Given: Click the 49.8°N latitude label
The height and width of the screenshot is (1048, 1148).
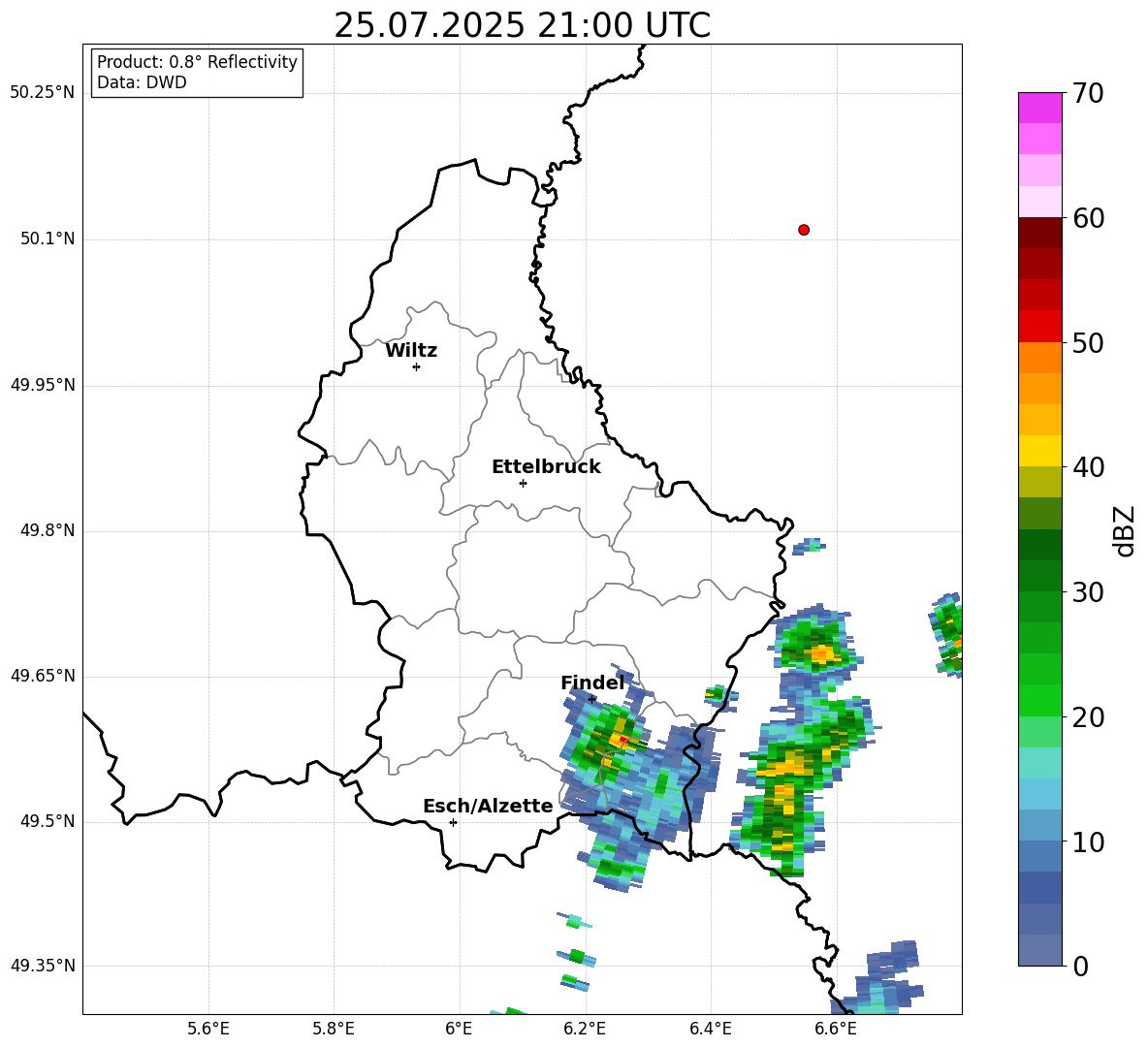Looking at the screenshot, I should click(48, 530).
